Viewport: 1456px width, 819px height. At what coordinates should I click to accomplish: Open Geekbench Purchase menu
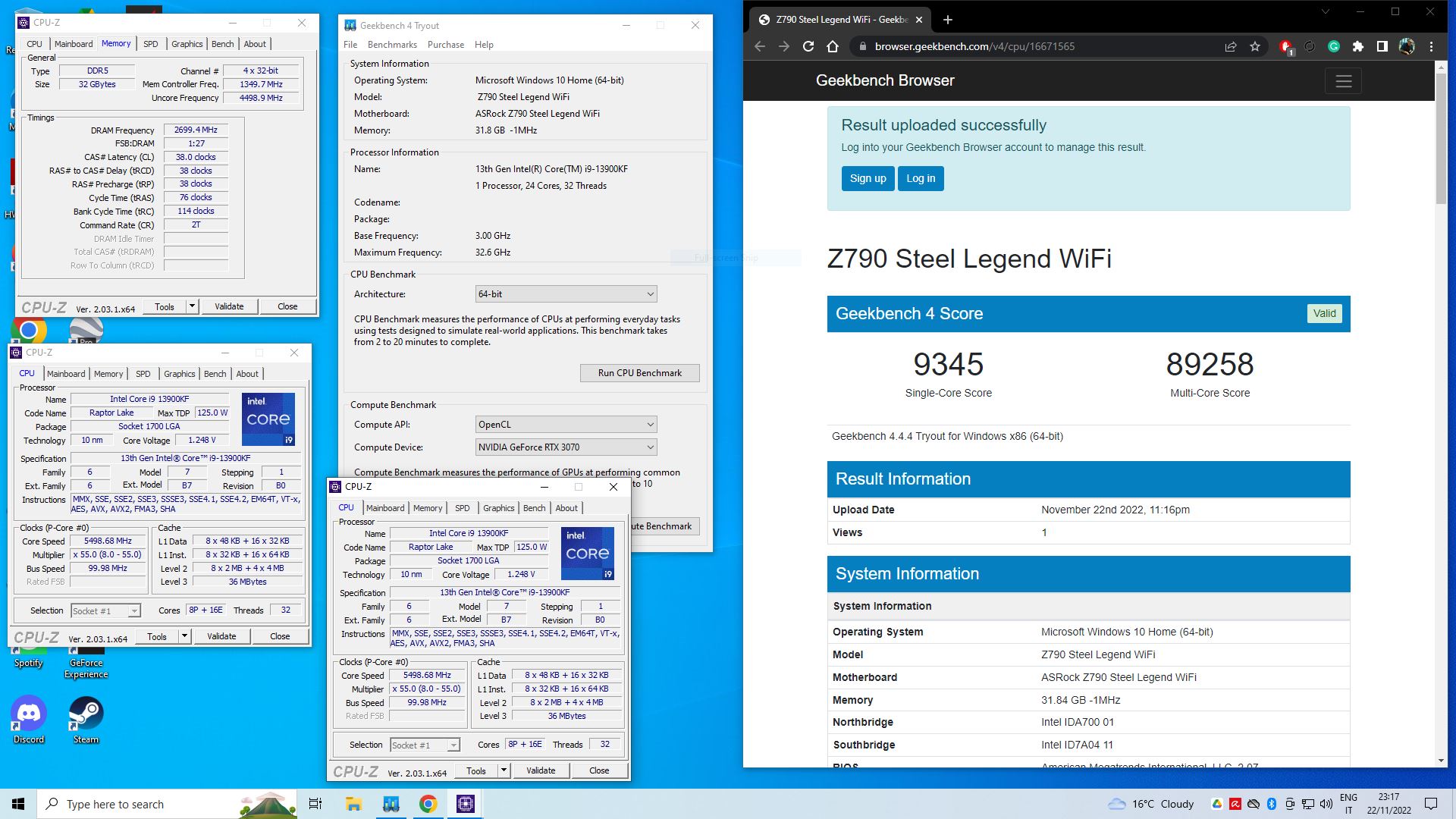(x=446, y=45)
